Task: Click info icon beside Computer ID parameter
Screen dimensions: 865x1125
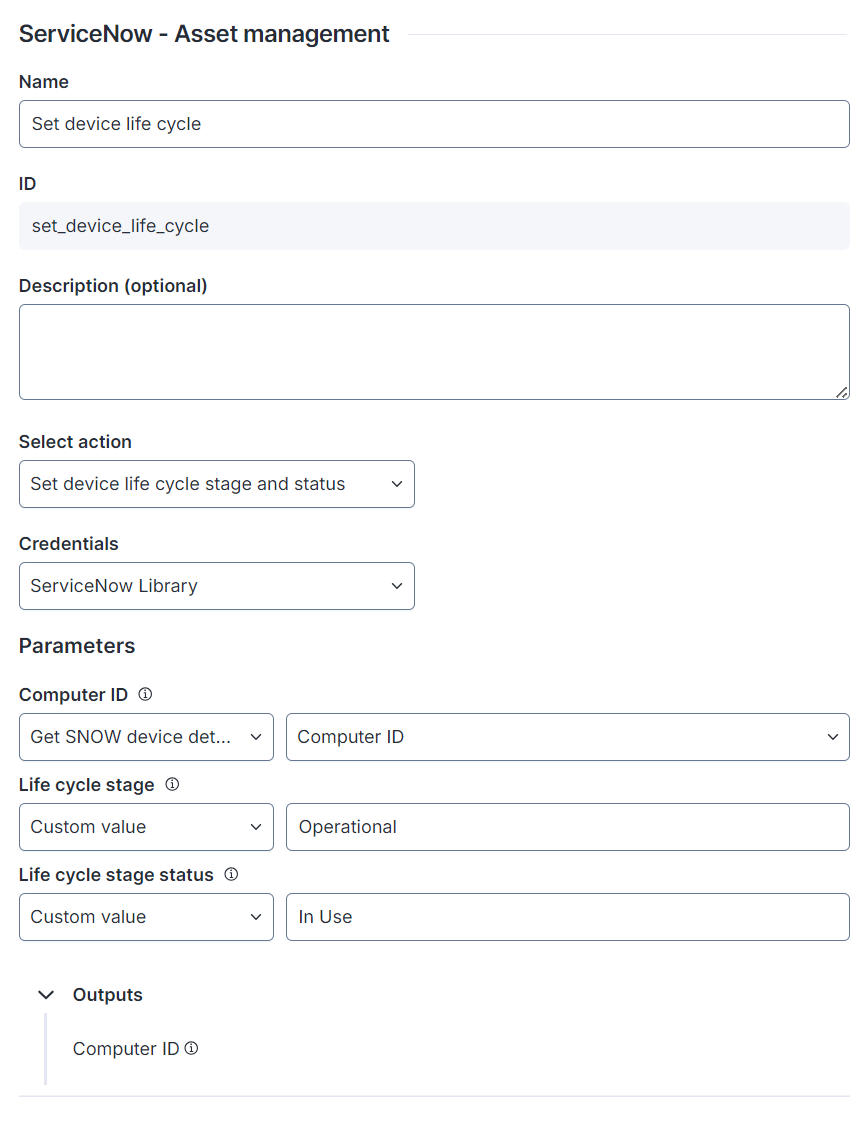Action: coord(145,694)
